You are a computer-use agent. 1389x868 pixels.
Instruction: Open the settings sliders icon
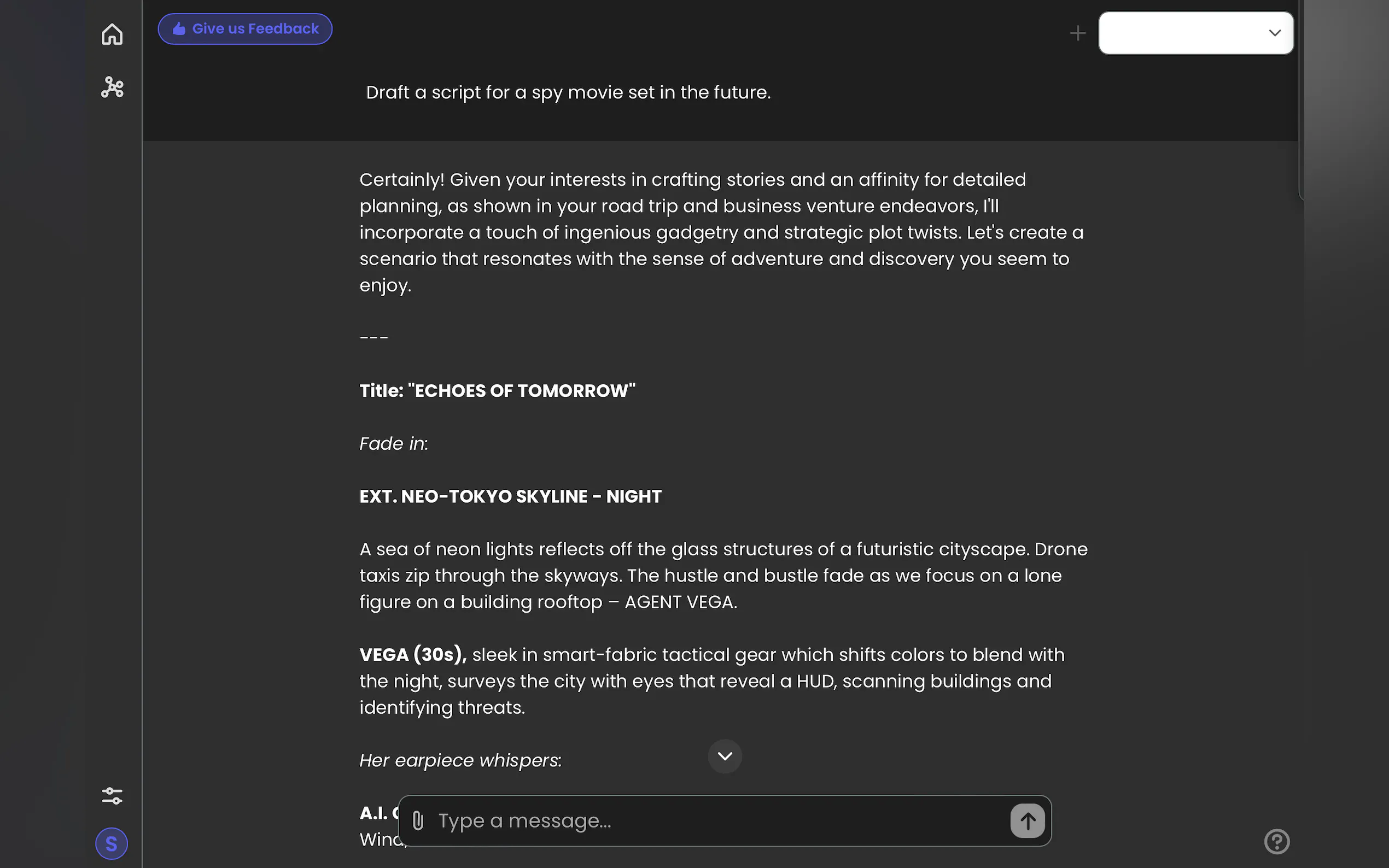click(x=112, y=796)
